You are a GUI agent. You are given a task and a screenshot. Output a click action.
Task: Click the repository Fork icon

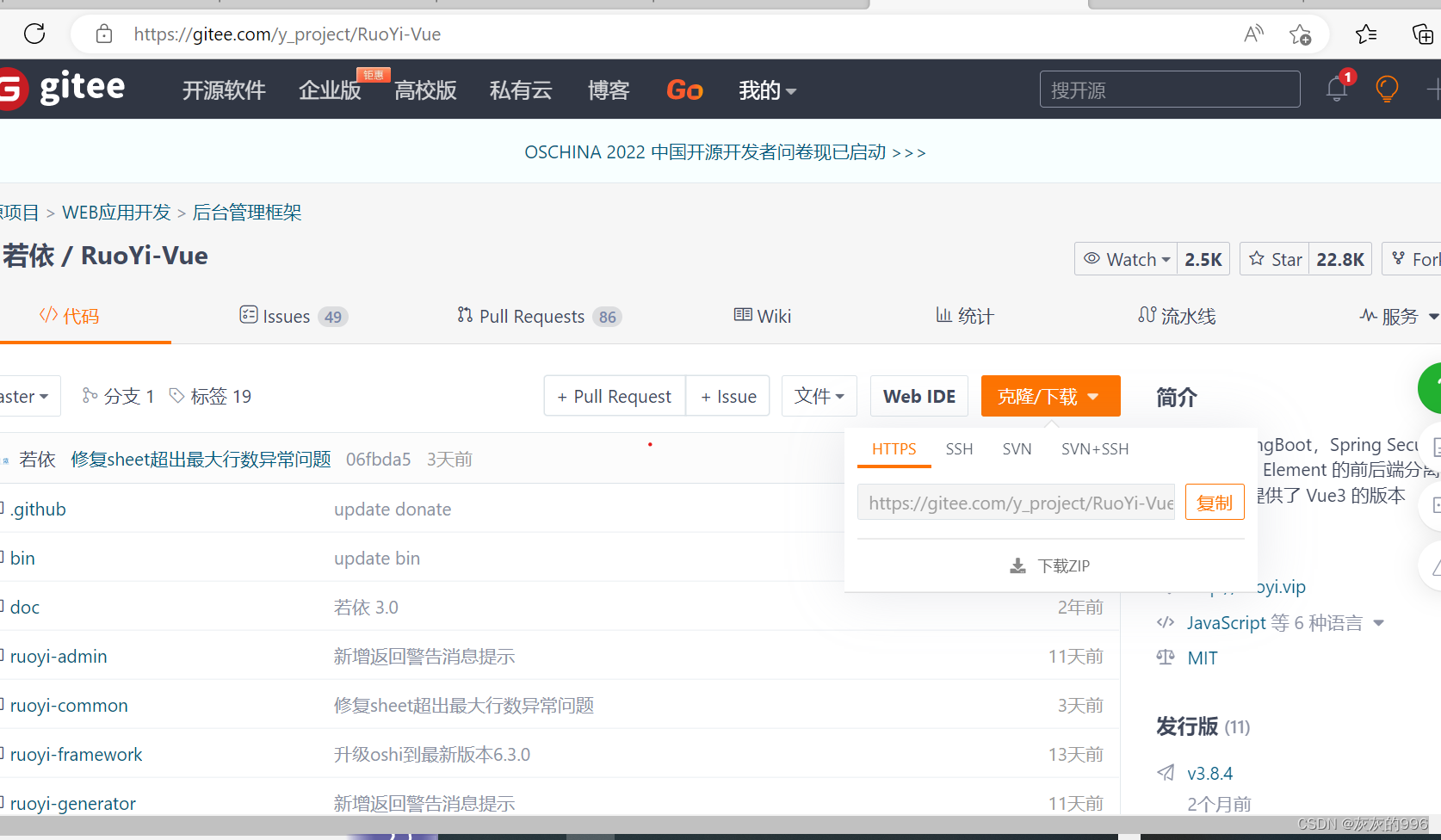pos(1399,258)
